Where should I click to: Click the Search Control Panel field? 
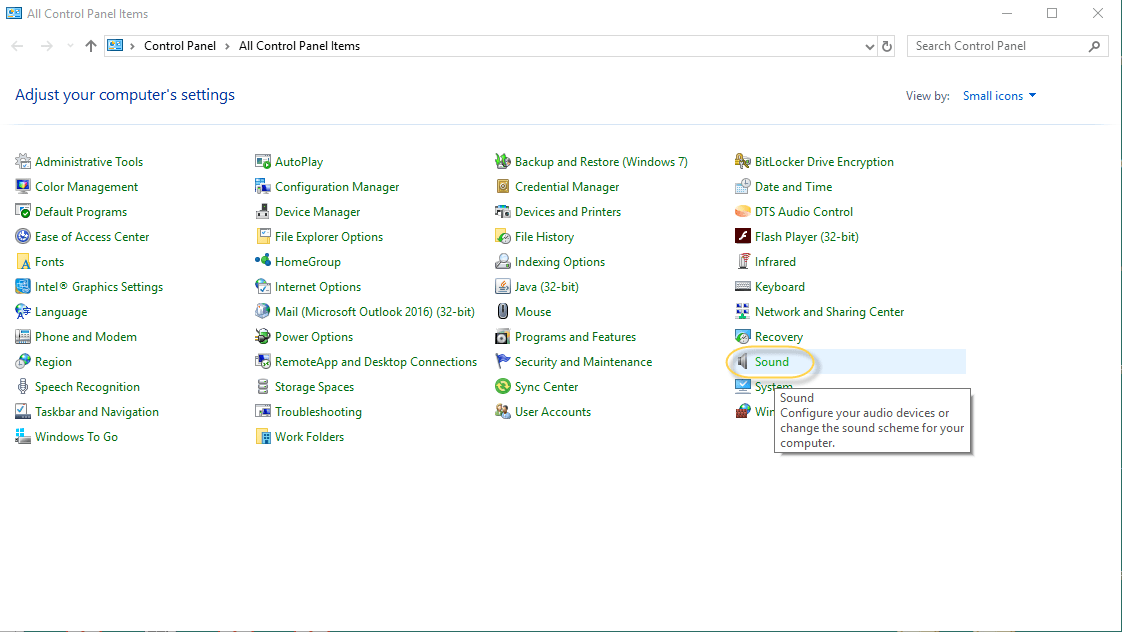1000,46
